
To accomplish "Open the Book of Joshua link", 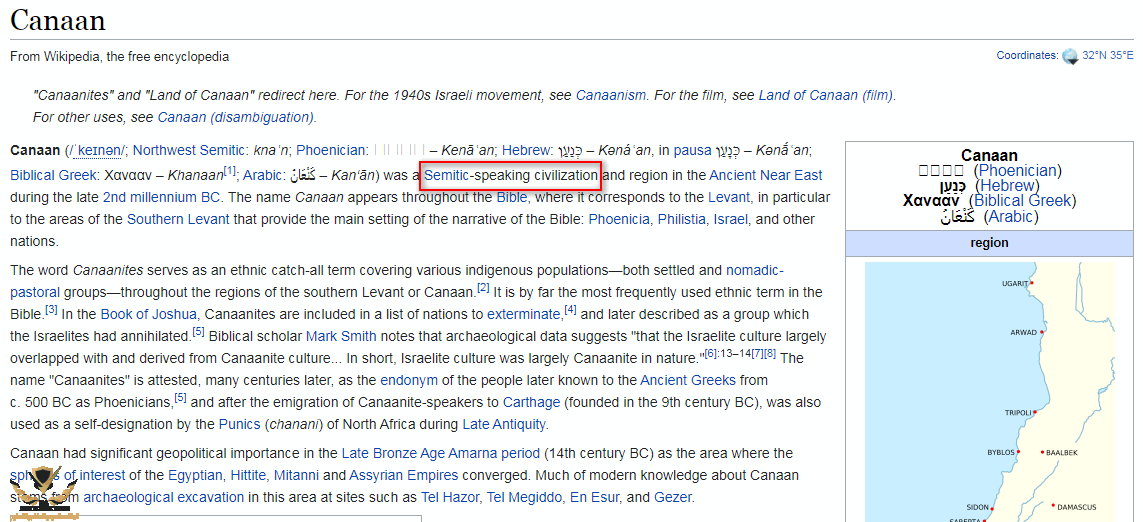I will coord(148,314).
